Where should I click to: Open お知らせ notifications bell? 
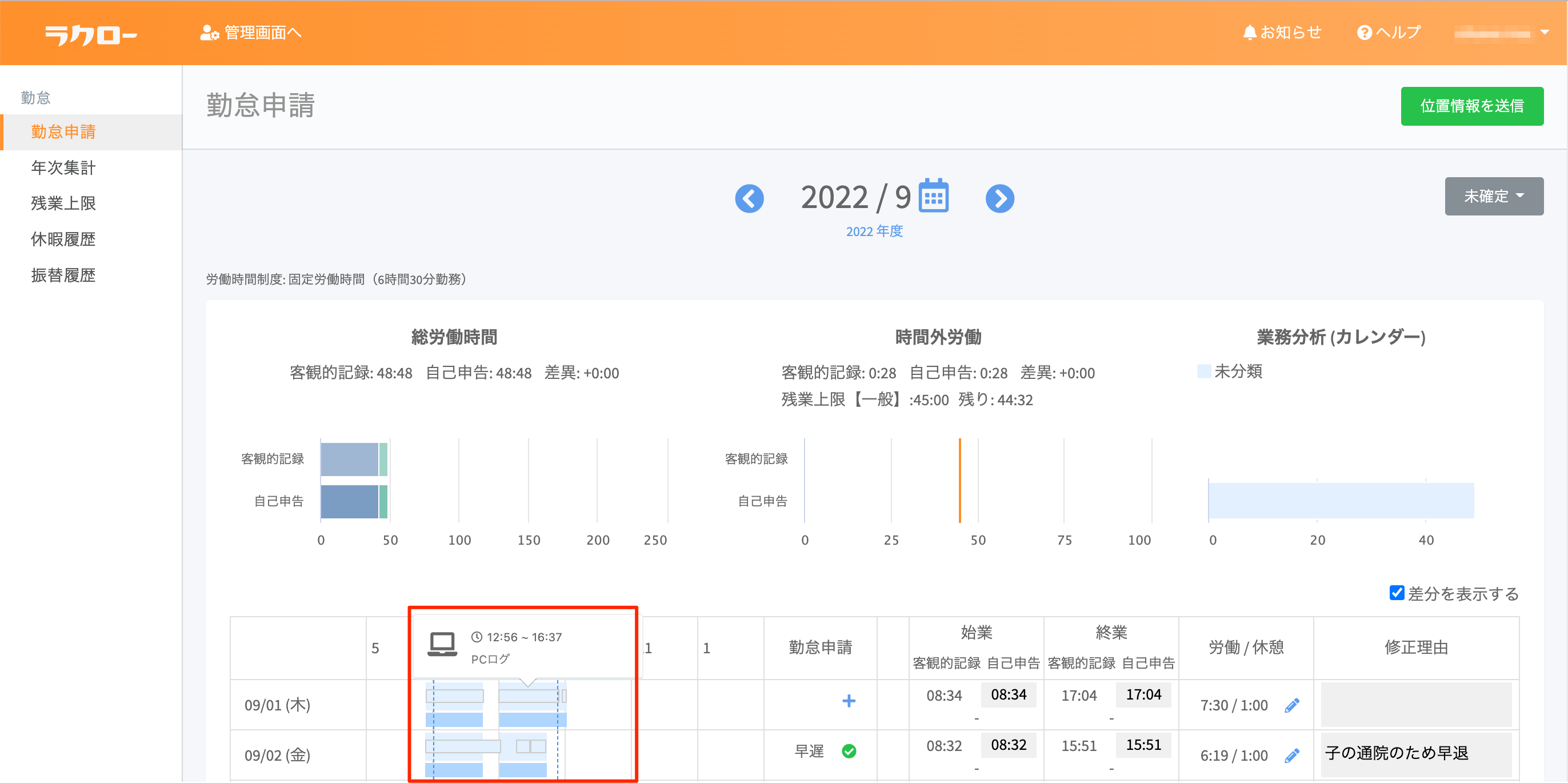point(1282,32)
